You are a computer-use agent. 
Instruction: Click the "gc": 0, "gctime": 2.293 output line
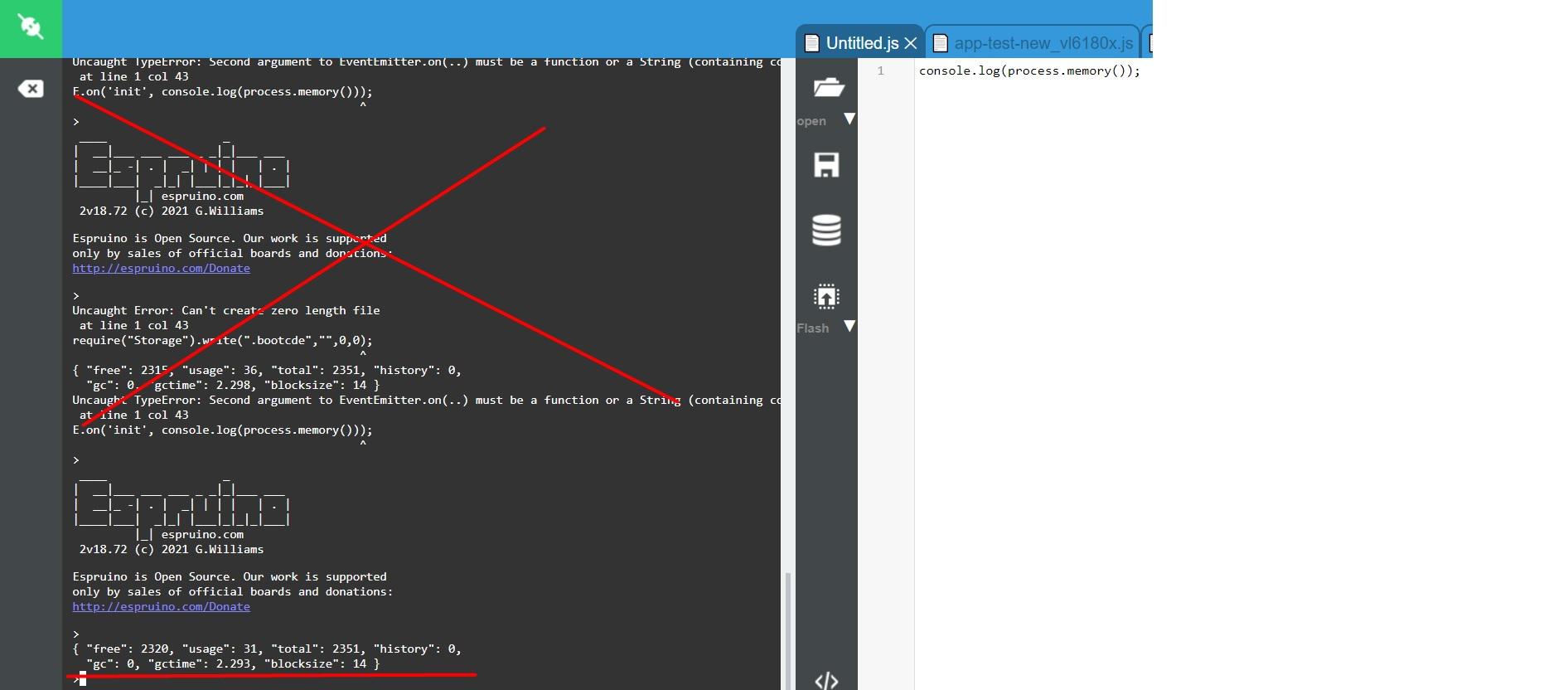(233, 663)
